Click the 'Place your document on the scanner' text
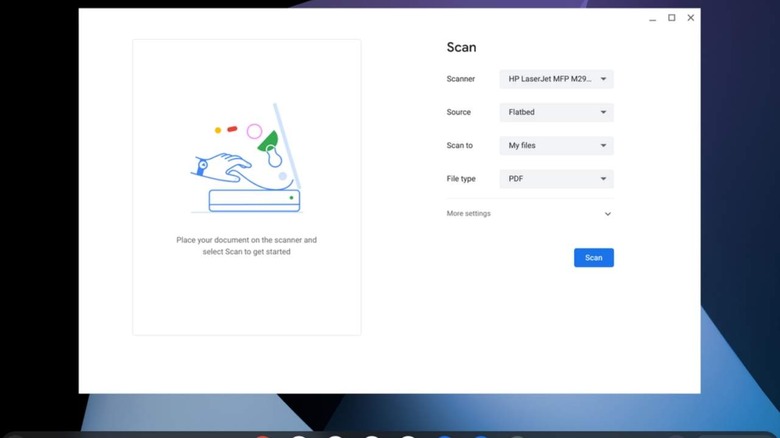Image resolution: width=780 pixels, height=438 pixels. tap(246, 246)
